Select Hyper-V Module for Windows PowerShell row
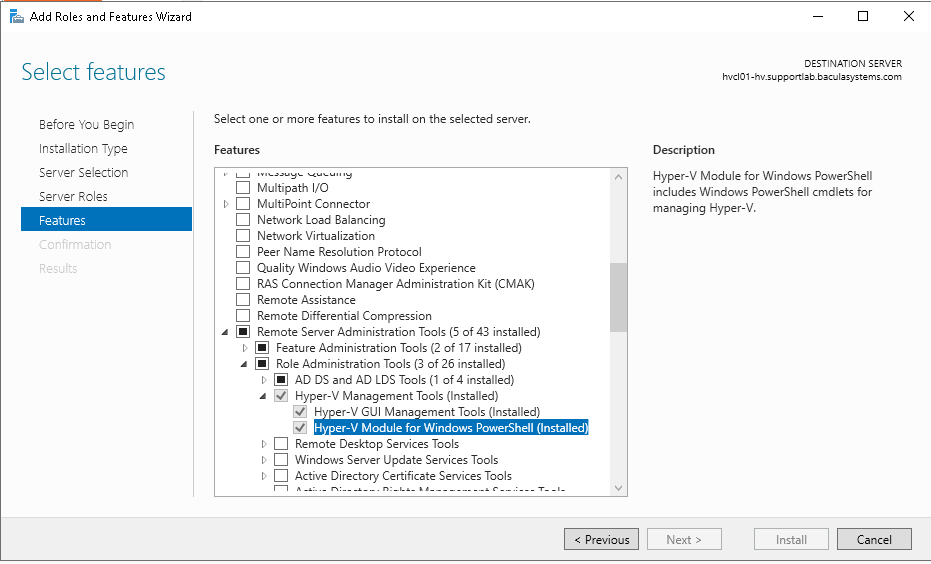 pyautogui.click(x=451, y=428)
